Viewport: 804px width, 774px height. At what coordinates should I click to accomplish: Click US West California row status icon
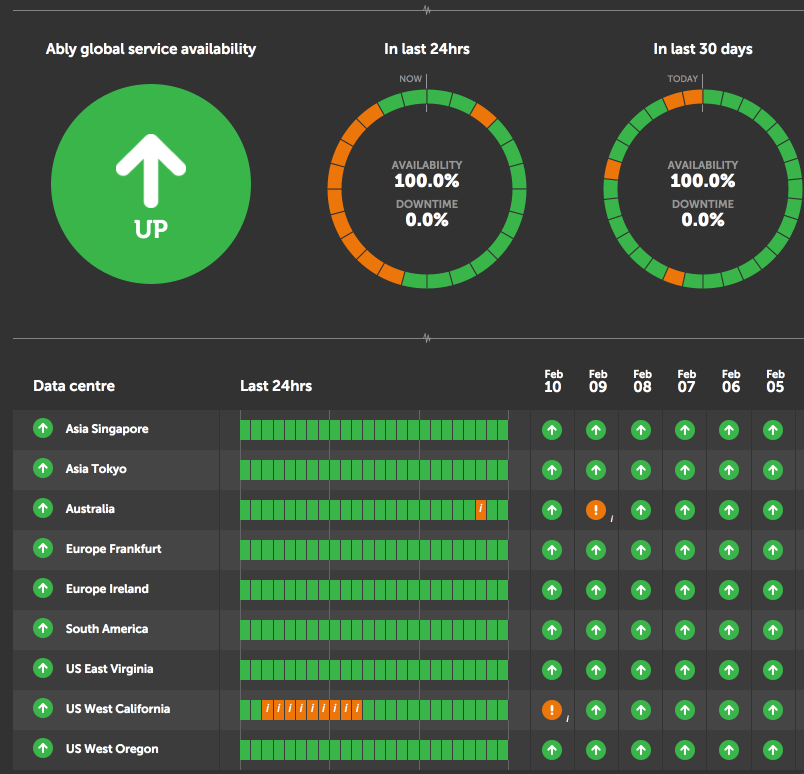coord(43,708)
